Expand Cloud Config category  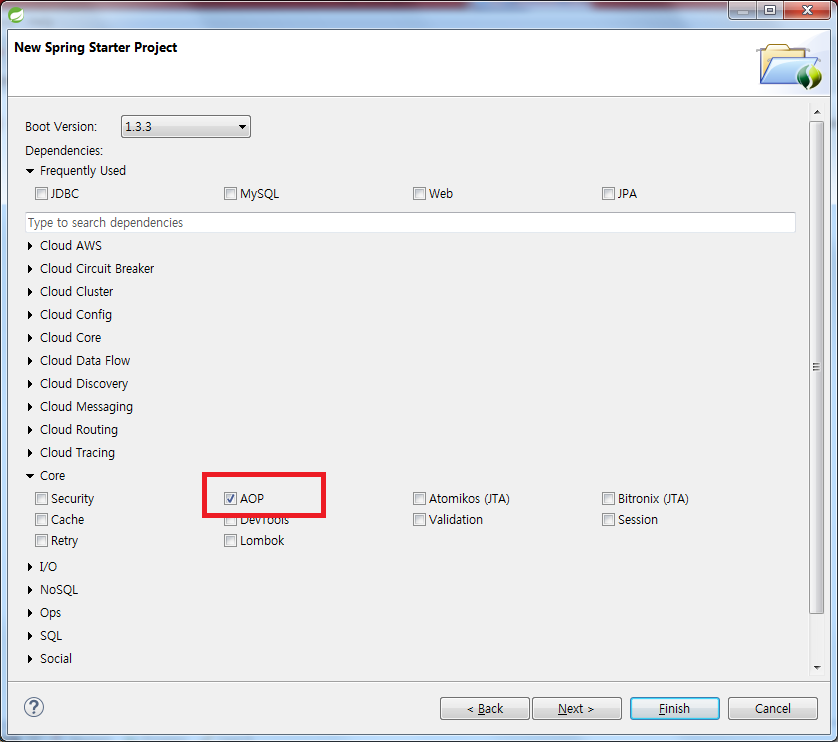30,315
